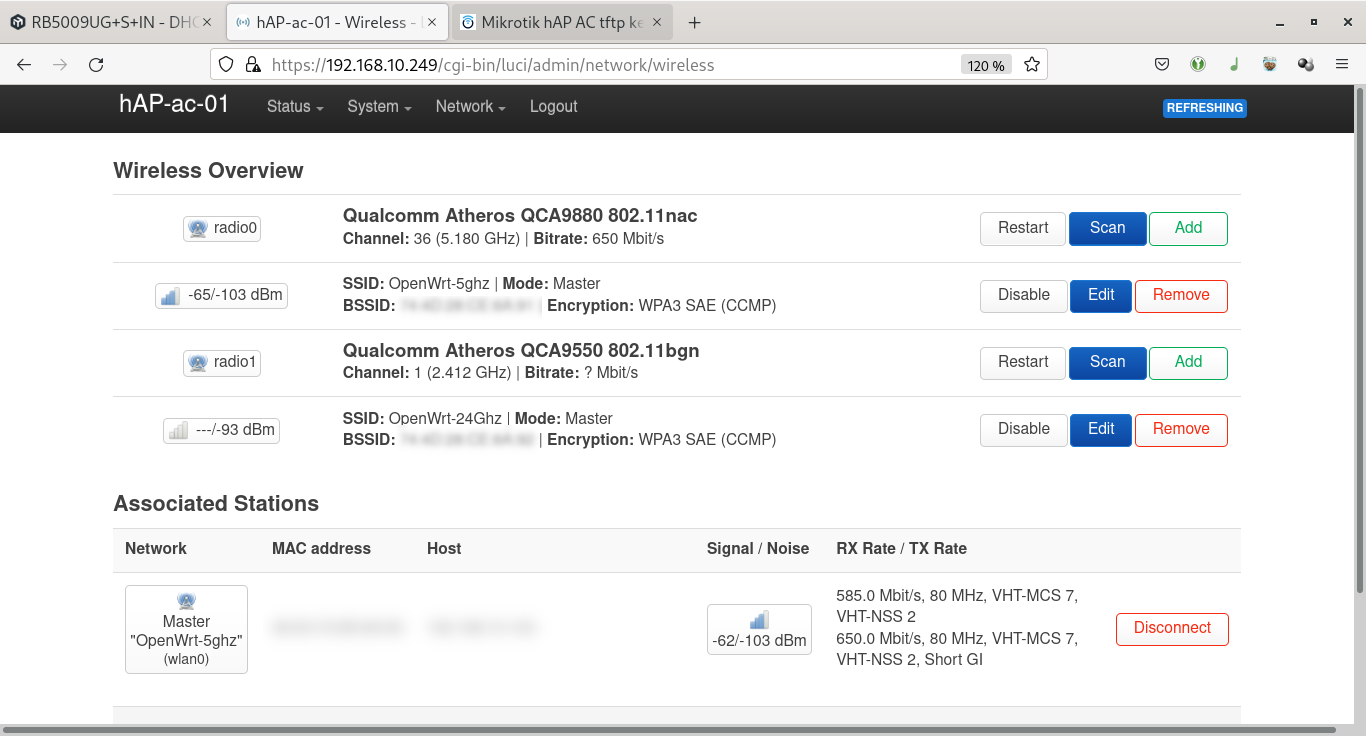Click the Qualcomm Atheros QCA9550 802.11bgn title
Screen dimensions: 1366x736
pyautogui.click(x=521, y=351)
